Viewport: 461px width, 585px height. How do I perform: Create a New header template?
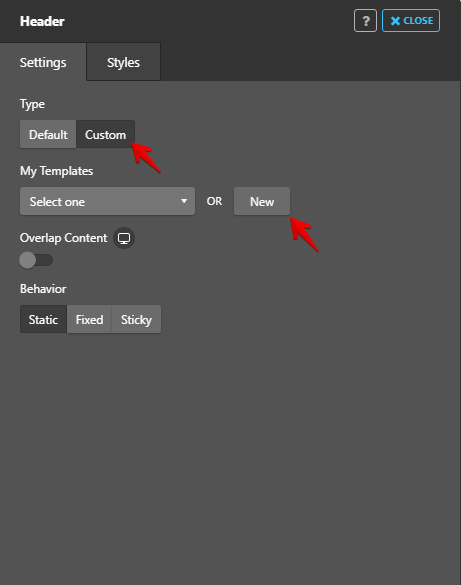coord(262,201)
